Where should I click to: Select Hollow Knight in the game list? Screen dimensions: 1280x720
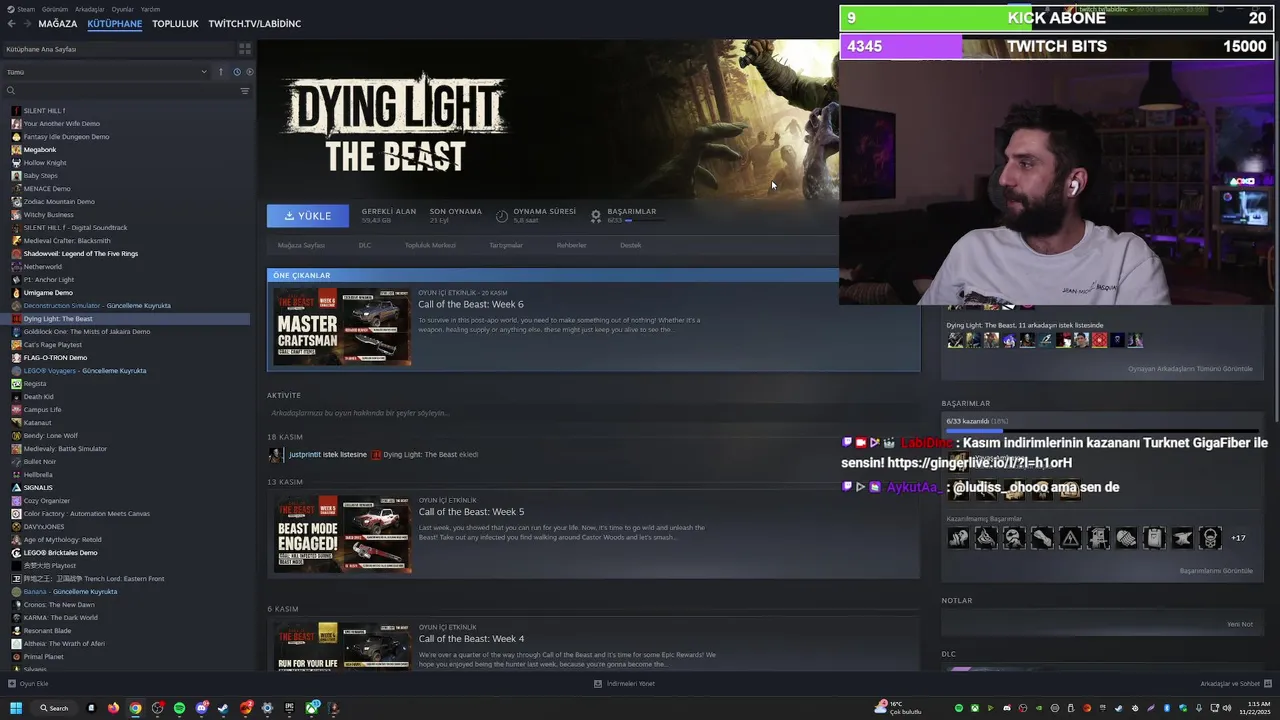[45, 163]
